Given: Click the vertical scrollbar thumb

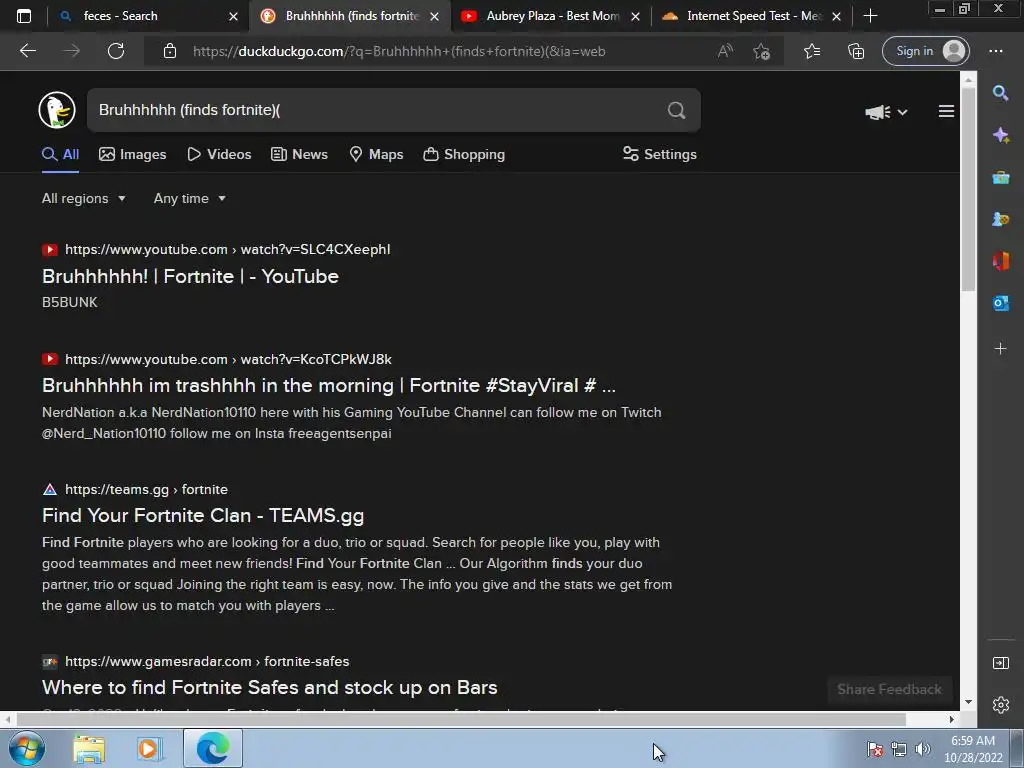Looking at the screenshot, I should point(968,189).
